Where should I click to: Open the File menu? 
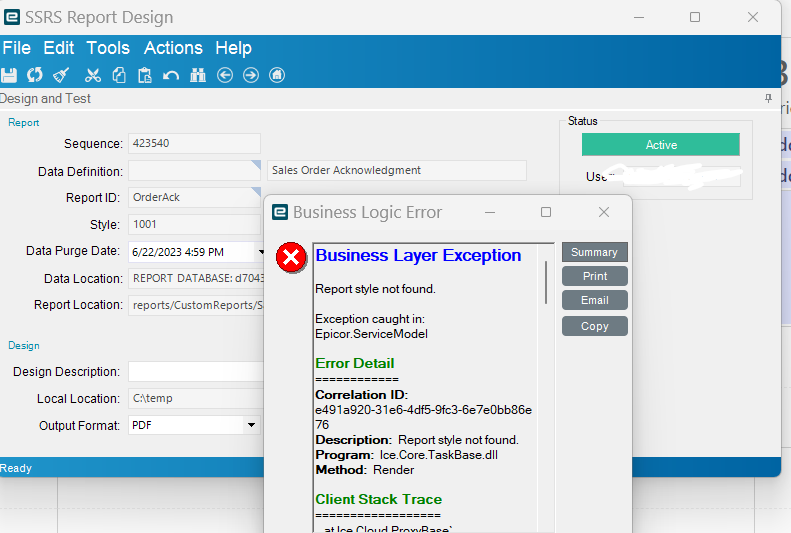(17, 48)
